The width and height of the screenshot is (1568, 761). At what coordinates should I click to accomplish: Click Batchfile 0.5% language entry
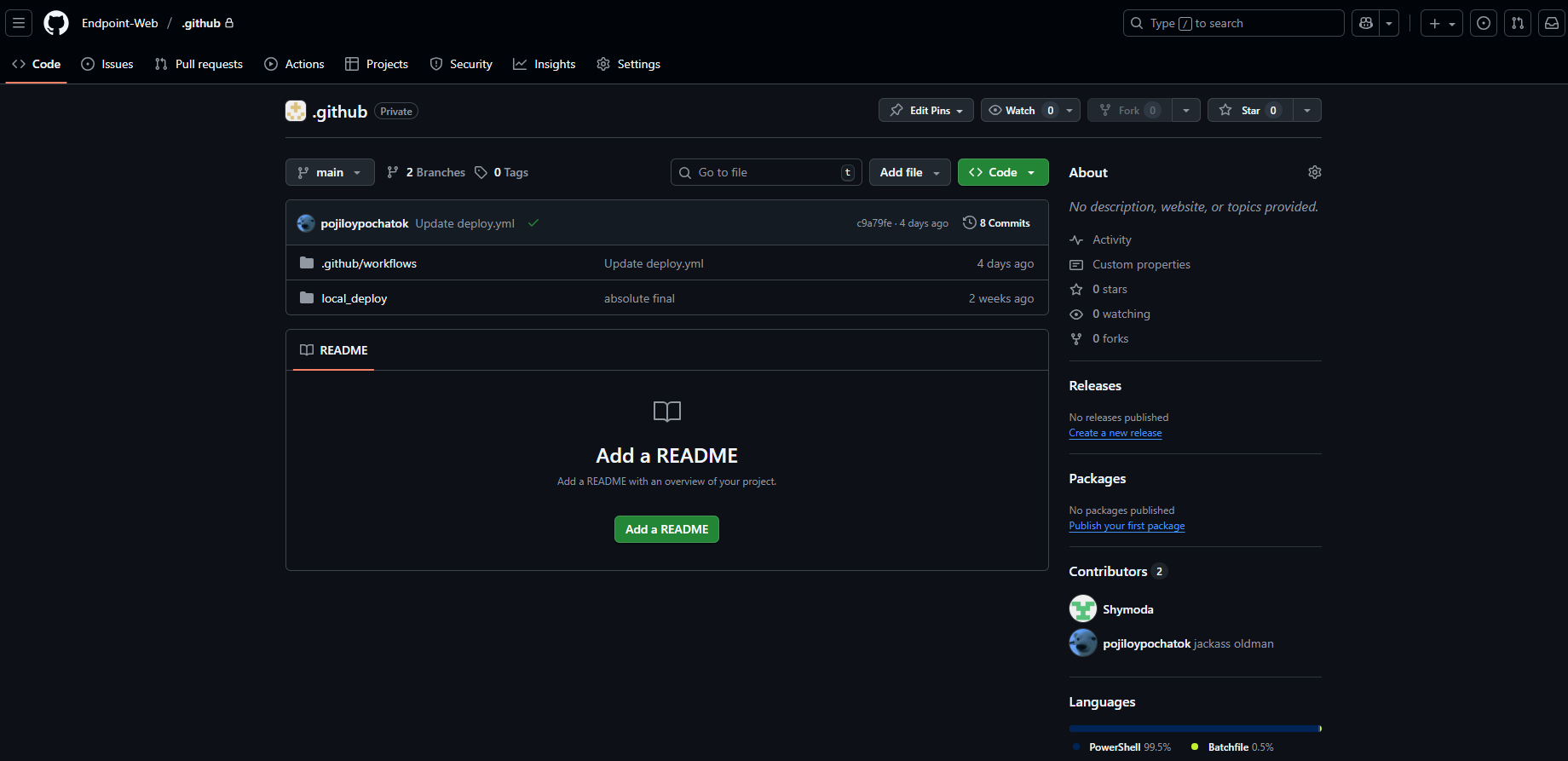coord(1232,747)
